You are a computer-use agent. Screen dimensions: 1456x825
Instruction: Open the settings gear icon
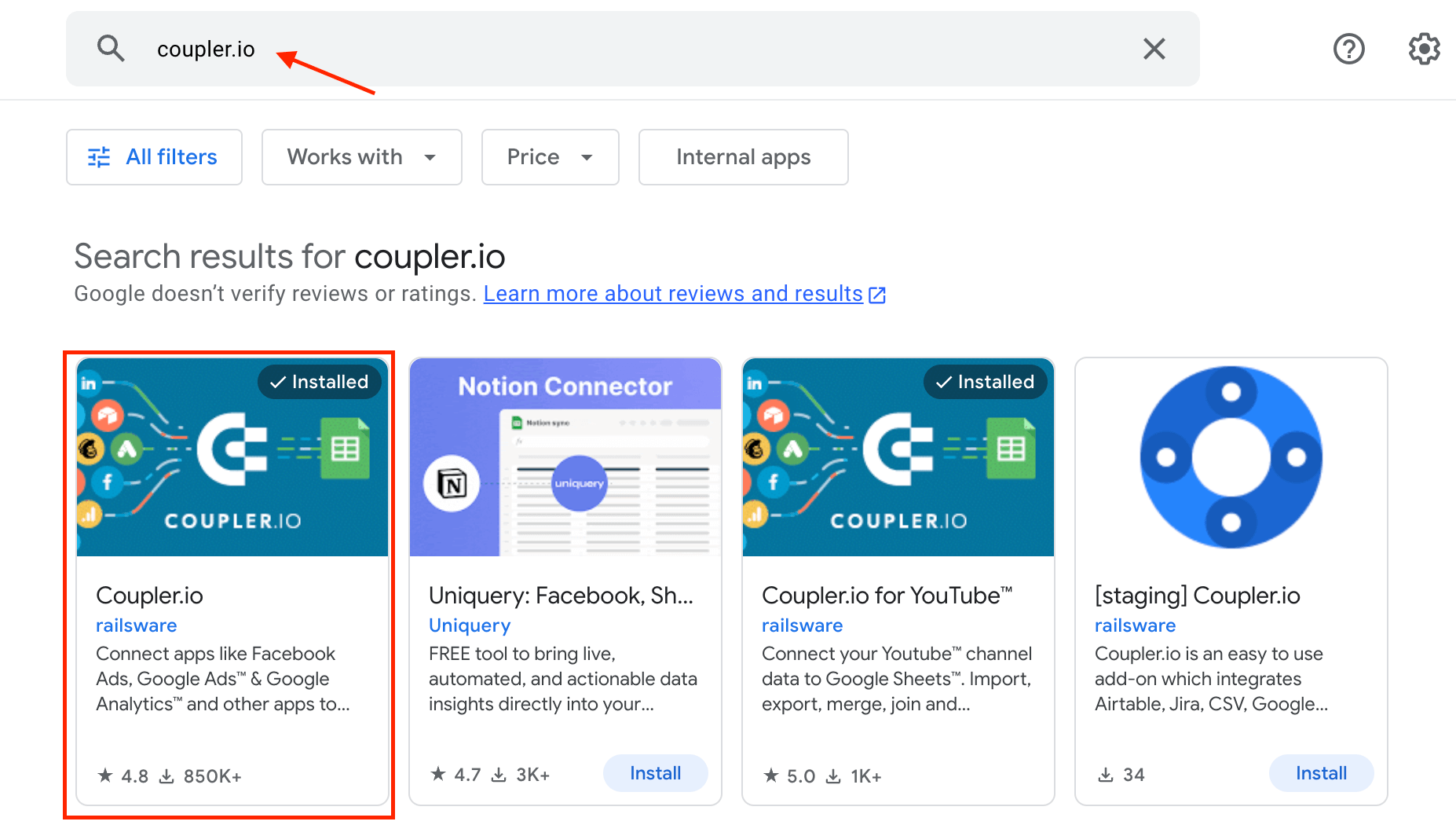coord(1423,49)
